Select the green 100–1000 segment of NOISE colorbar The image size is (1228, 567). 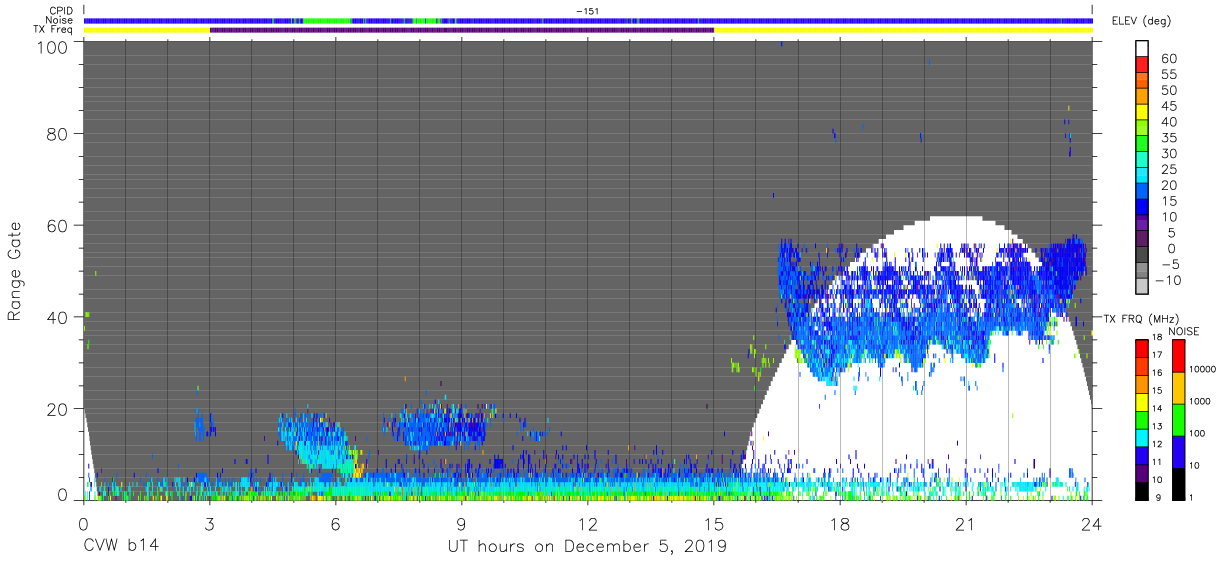point(1178,419)
